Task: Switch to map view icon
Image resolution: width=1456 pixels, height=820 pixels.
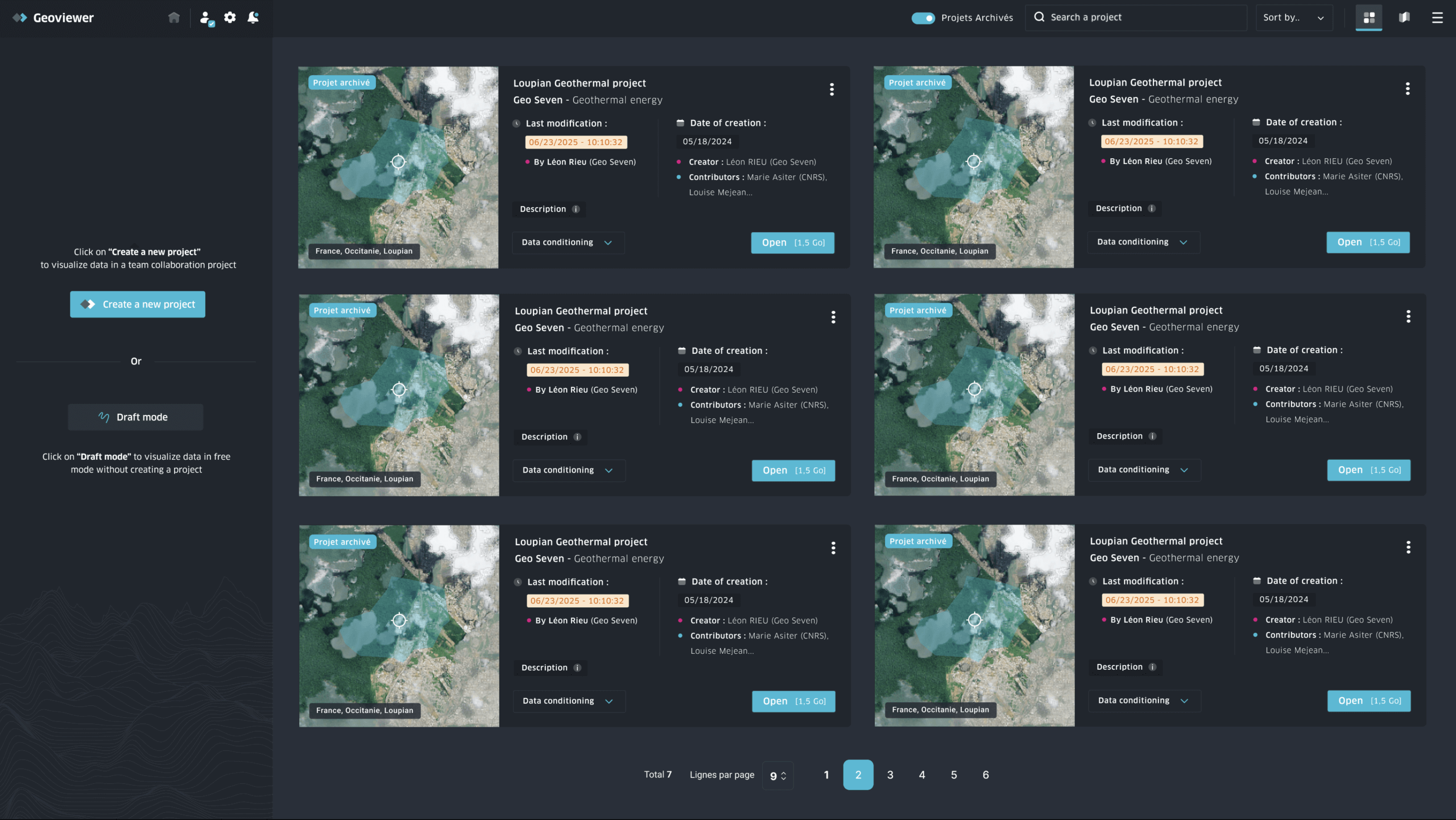Action: [1404, 18]
